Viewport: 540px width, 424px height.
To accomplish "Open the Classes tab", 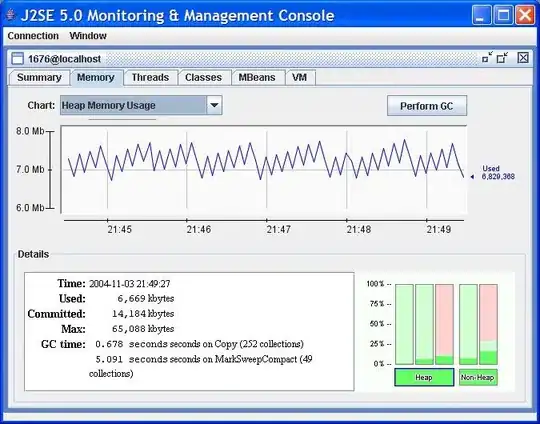I will pos(203,77).
